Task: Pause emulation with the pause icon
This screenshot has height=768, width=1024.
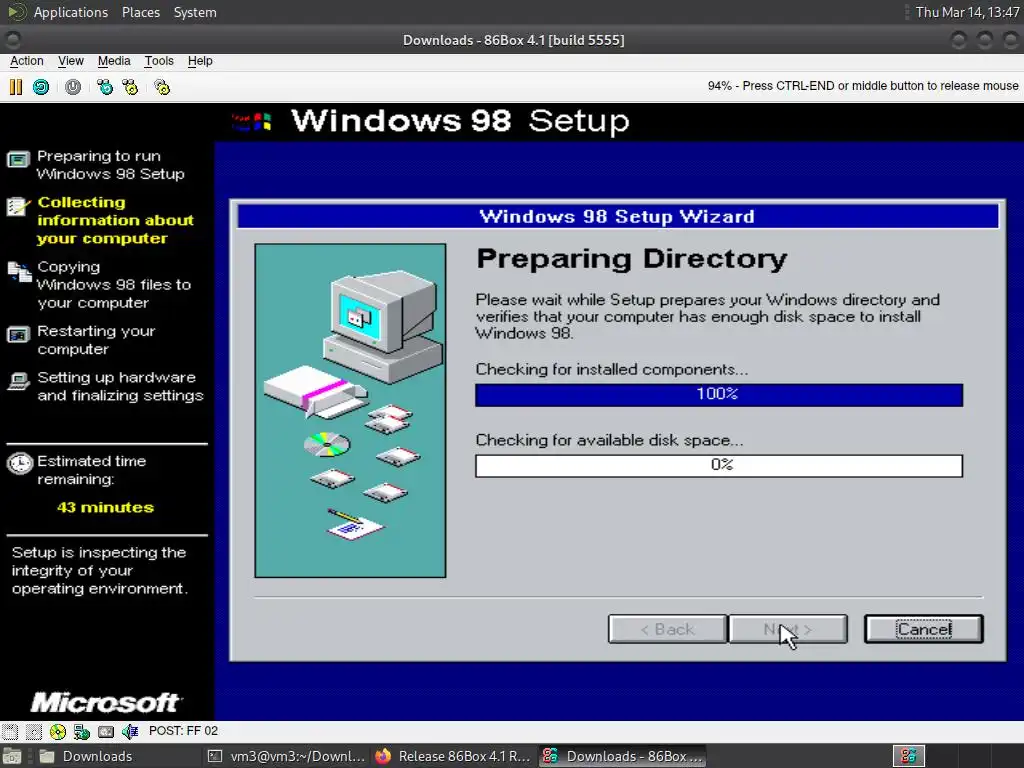Action: [16, 87]
